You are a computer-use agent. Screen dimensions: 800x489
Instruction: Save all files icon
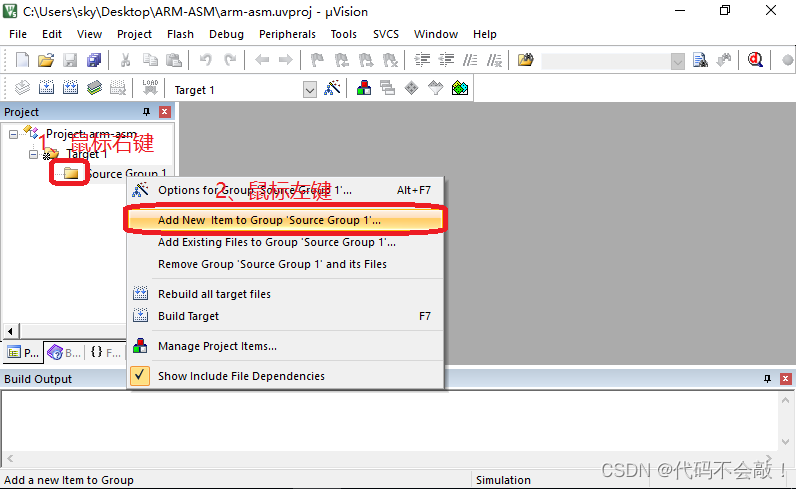pyautogui.click(x=94, y=60)
